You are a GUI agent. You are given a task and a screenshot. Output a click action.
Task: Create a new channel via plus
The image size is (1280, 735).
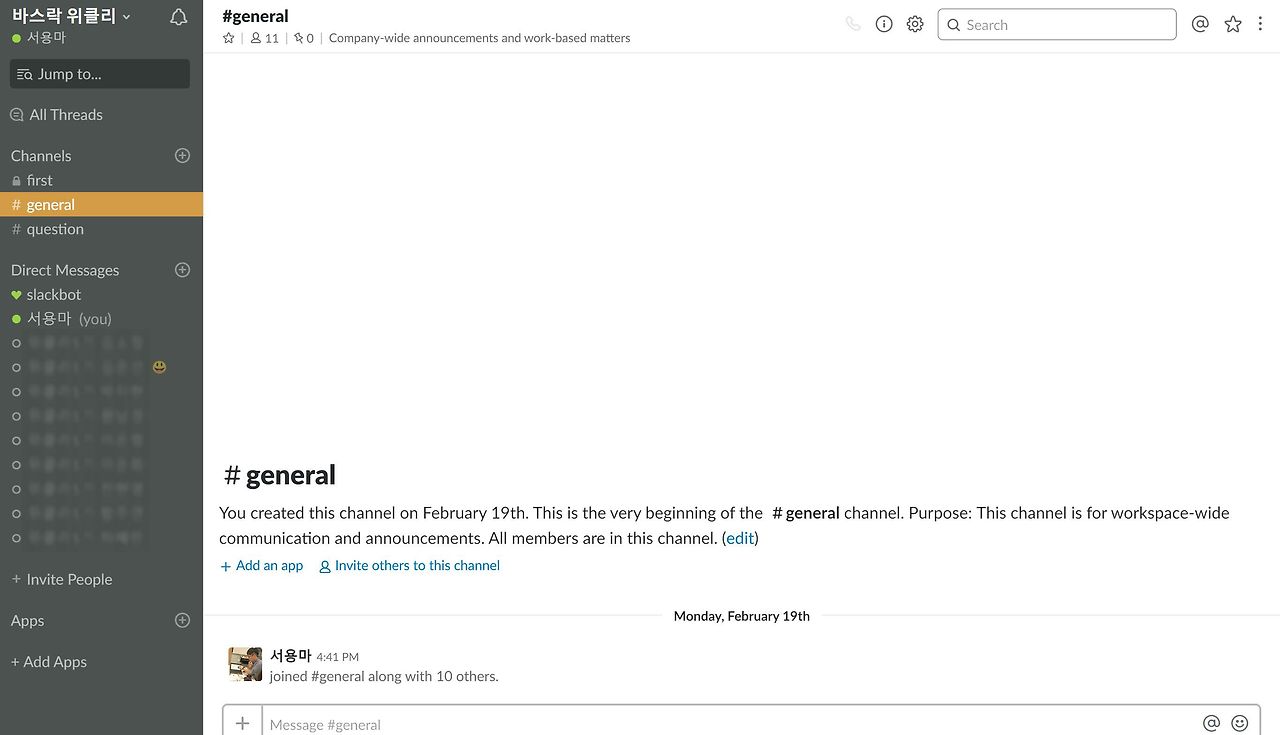tap(182, 155)
